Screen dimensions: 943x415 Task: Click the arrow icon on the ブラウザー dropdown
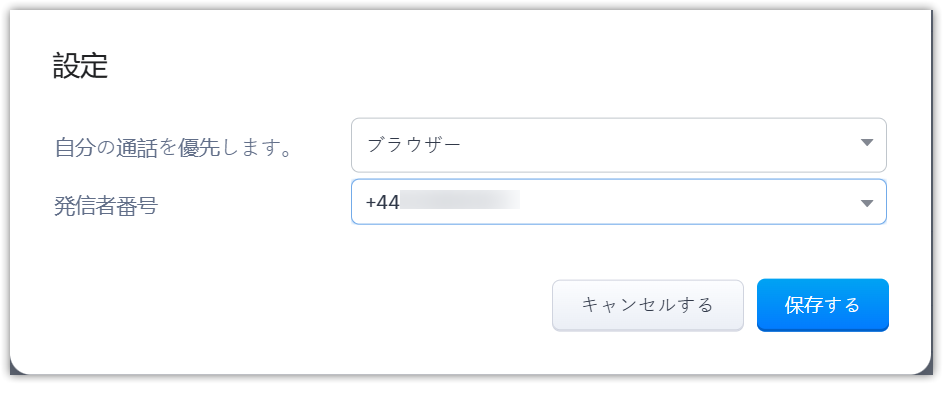pyautogui.click(x=866, y=143)
